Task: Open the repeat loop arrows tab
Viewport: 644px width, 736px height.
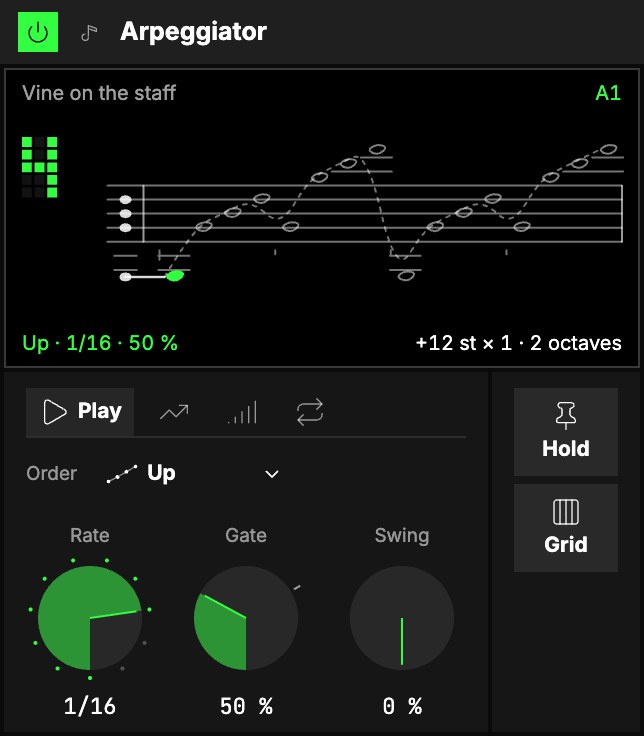Action: pyautogui.click(x=310, y=412)
